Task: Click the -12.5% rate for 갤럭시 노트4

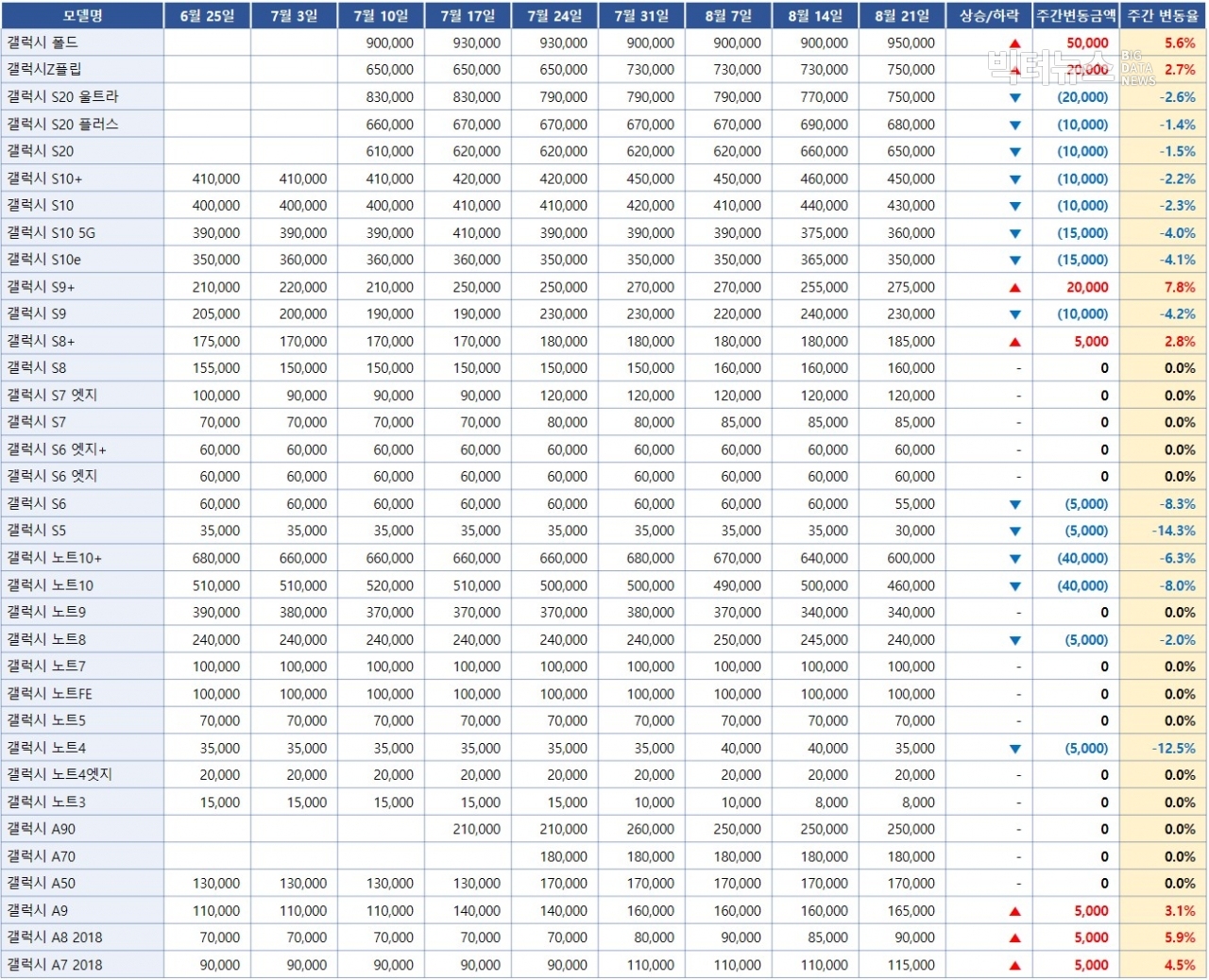Action: 1174,749
